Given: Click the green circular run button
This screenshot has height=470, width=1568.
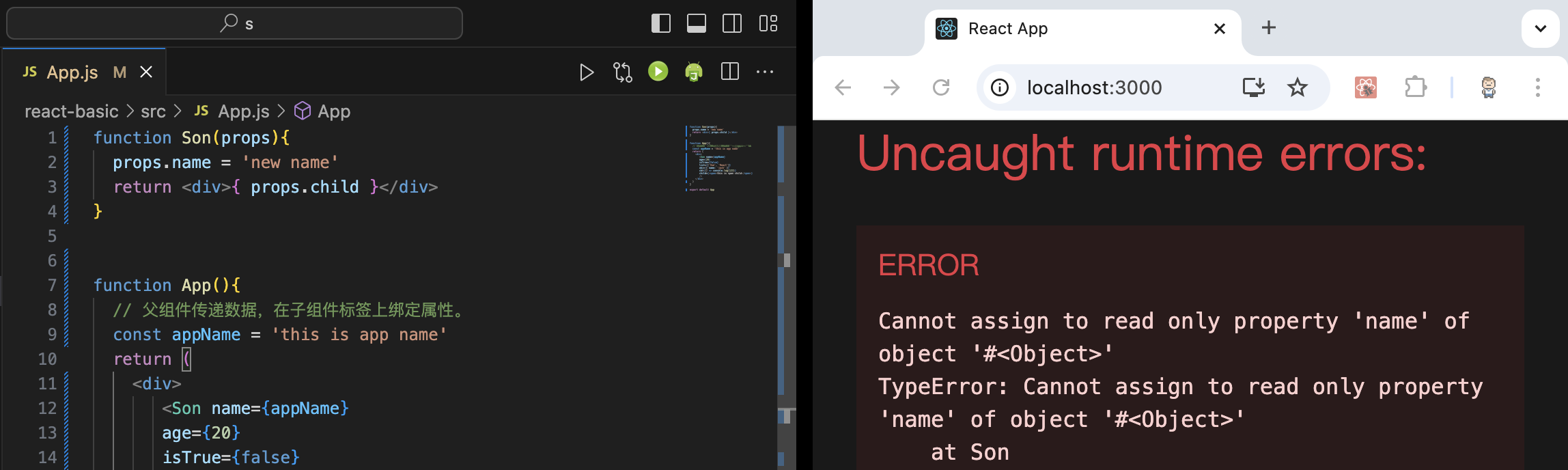Looking at the screenshot, I should coord(658,72).
